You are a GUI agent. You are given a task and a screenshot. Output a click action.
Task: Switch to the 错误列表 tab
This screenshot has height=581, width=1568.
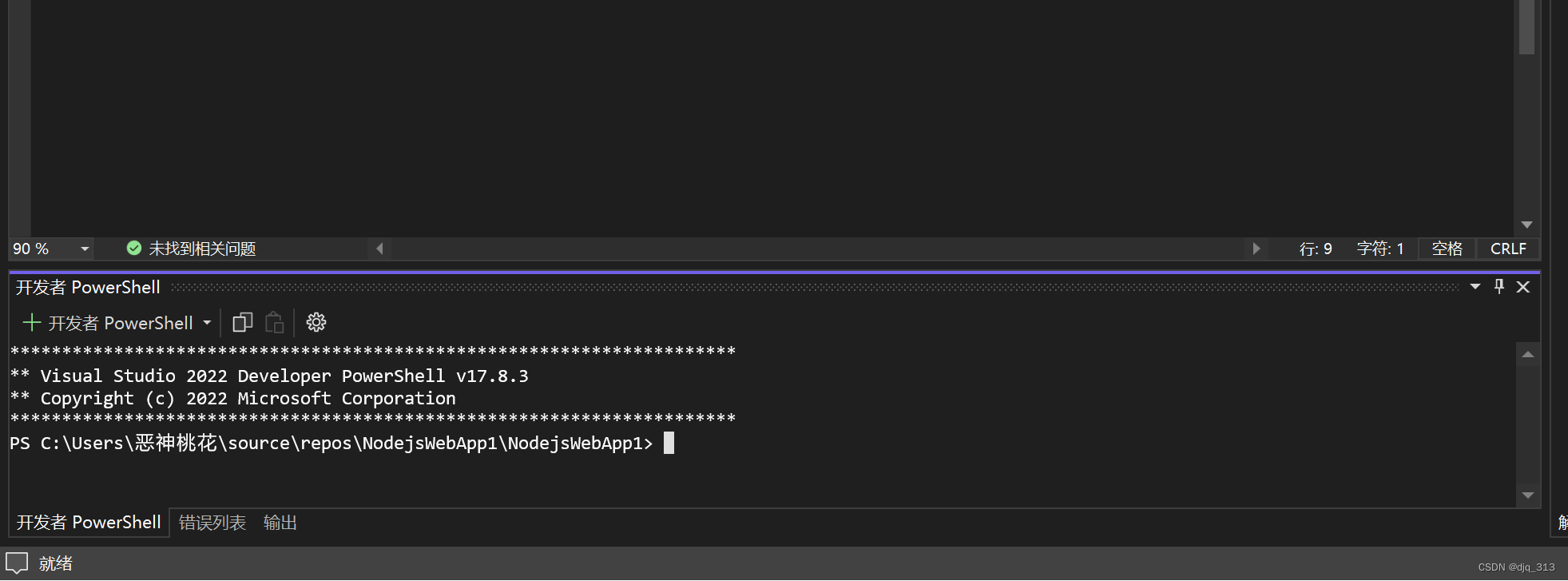pos(212,522)
